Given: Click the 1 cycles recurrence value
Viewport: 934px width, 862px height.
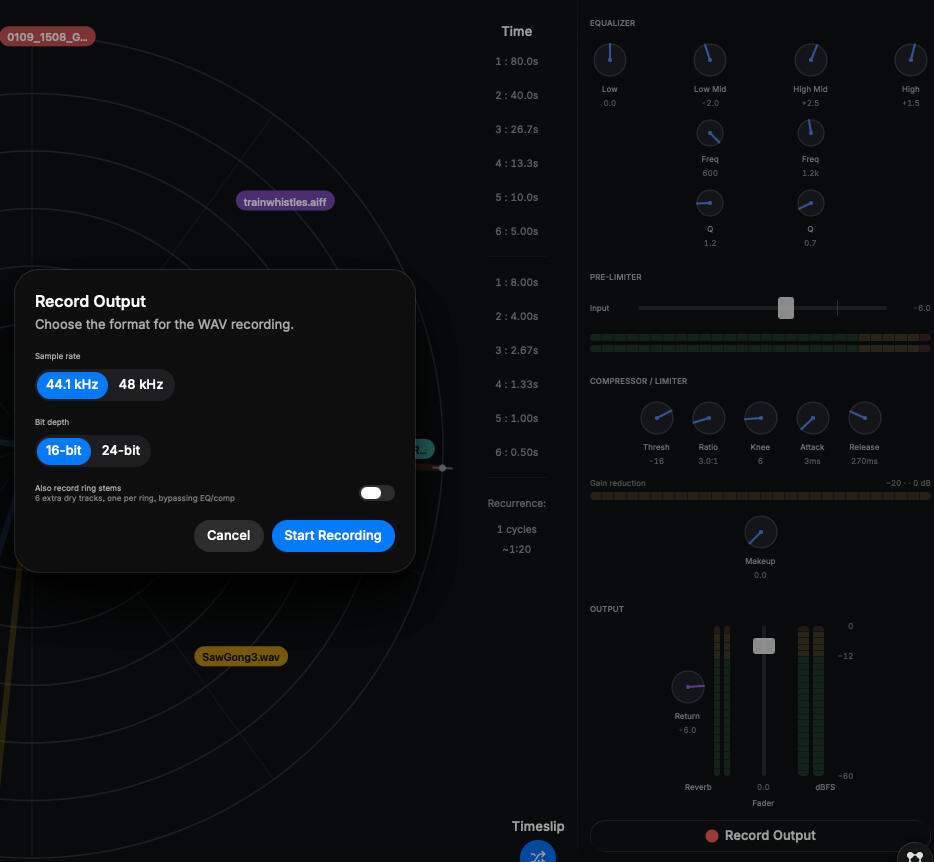Looking at the screenshot, I should [517, 530].
